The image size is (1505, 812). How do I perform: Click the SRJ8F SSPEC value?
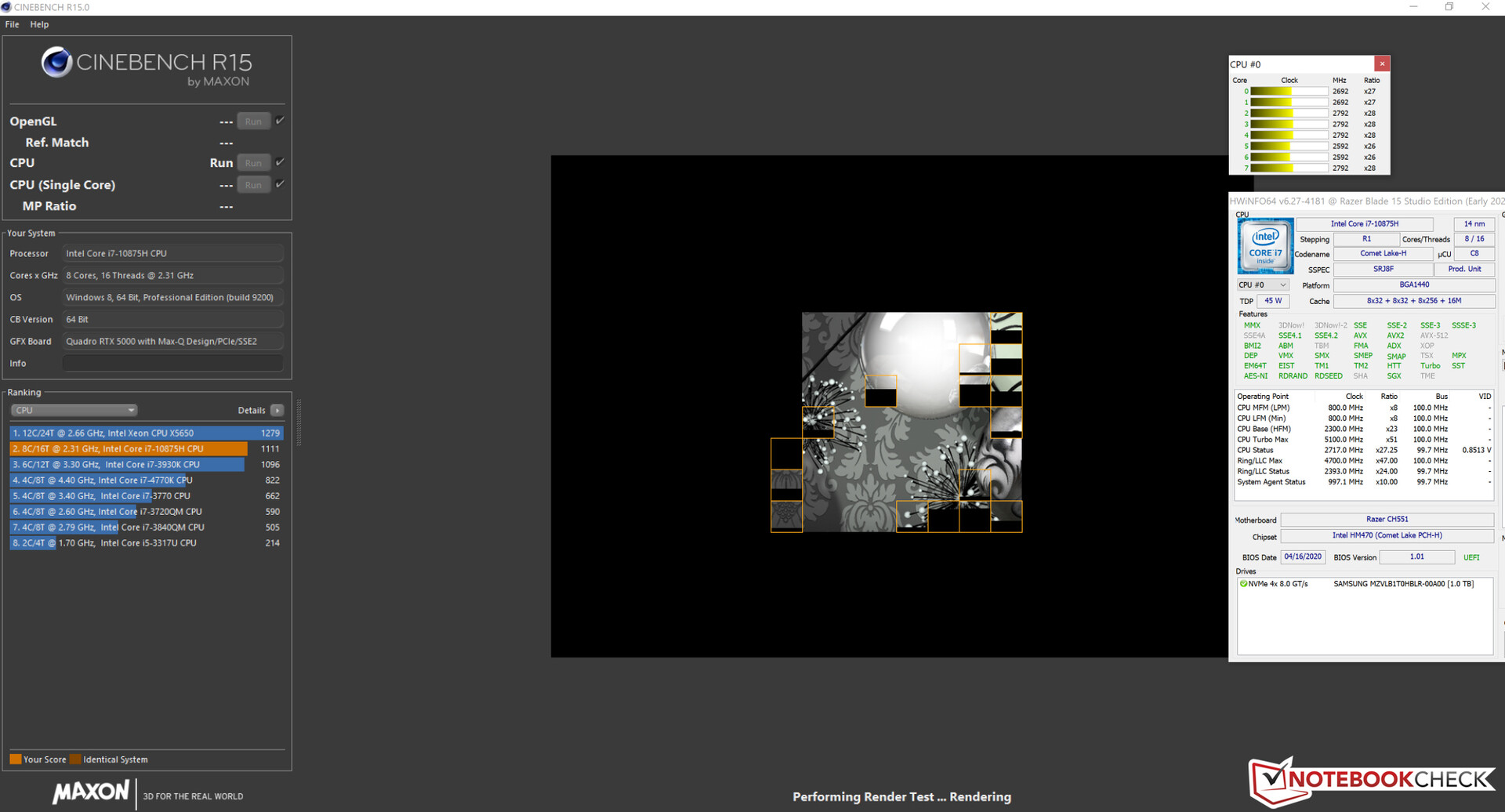click(x=1384, y=269)
